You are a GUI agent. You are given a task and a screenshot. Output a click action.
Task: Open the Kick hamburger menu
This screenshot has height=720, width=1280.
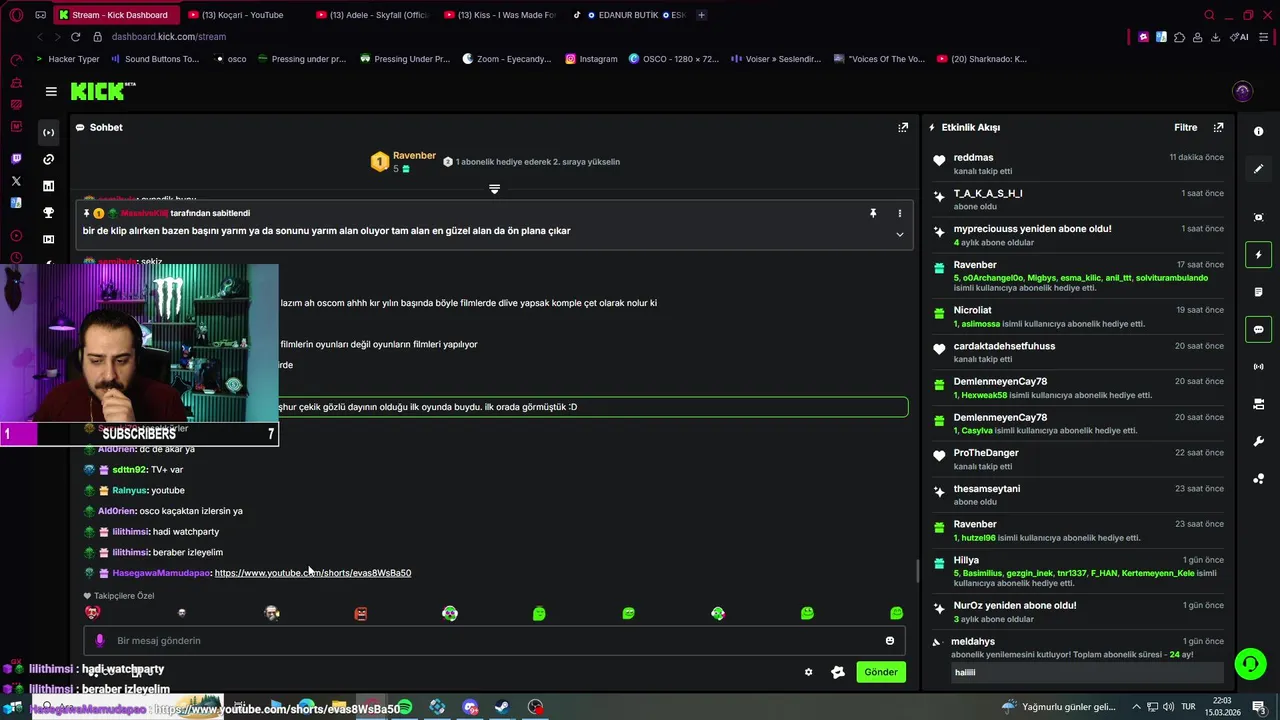coord(51,91)
